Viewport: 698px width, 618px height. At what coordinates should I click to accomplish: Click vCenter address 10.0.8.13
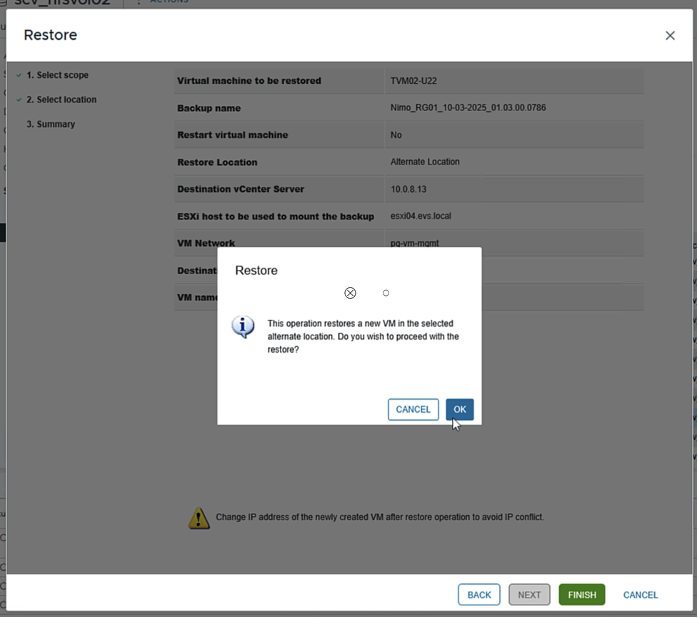408,189
